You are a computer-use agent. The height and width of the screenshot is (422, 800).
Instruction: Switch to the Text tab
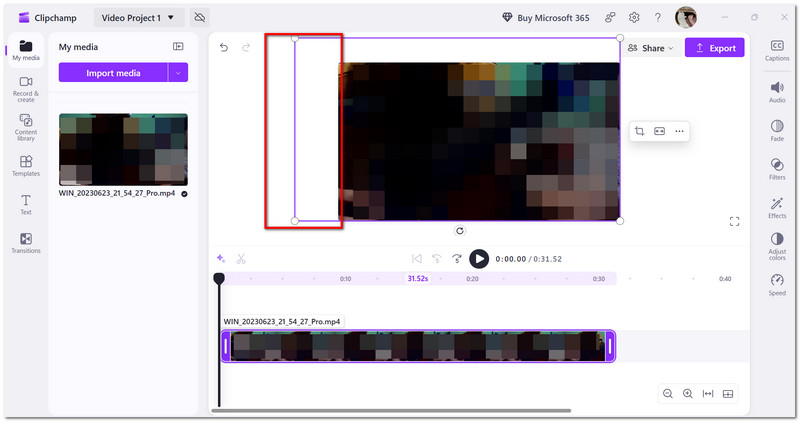click(26, 204)
